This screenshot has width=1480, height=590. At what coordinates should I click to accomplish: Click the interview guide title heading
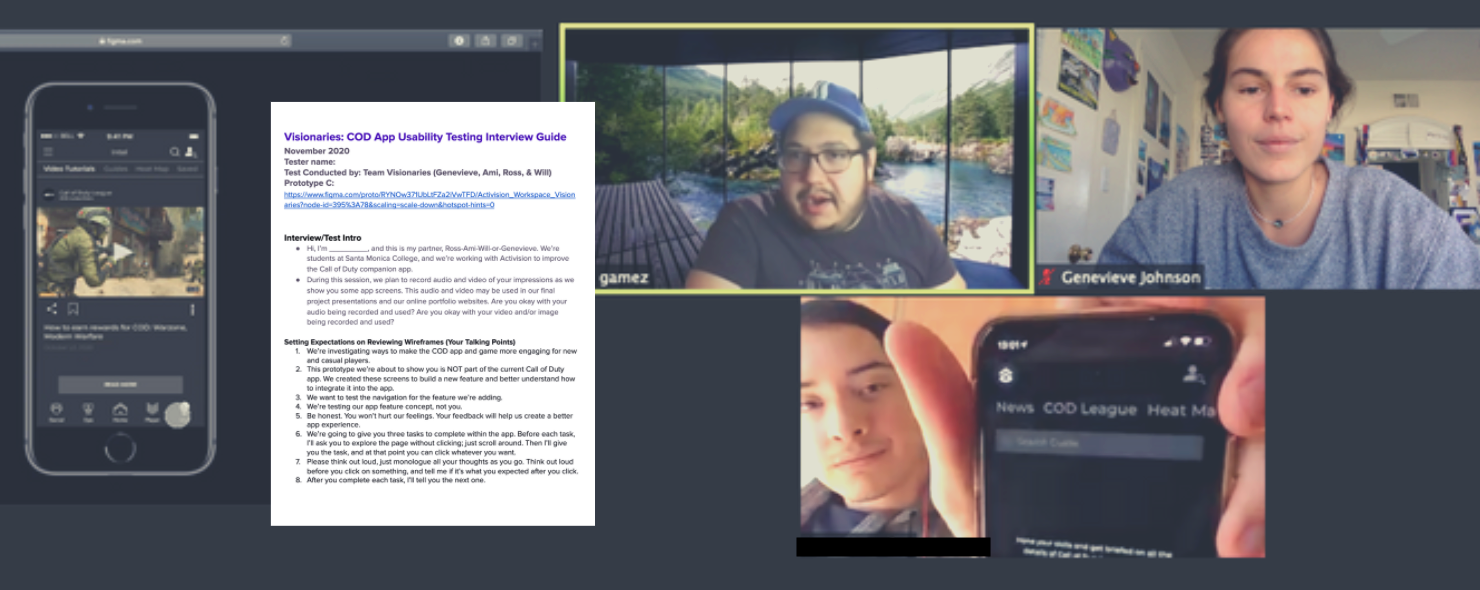[425, 137]
